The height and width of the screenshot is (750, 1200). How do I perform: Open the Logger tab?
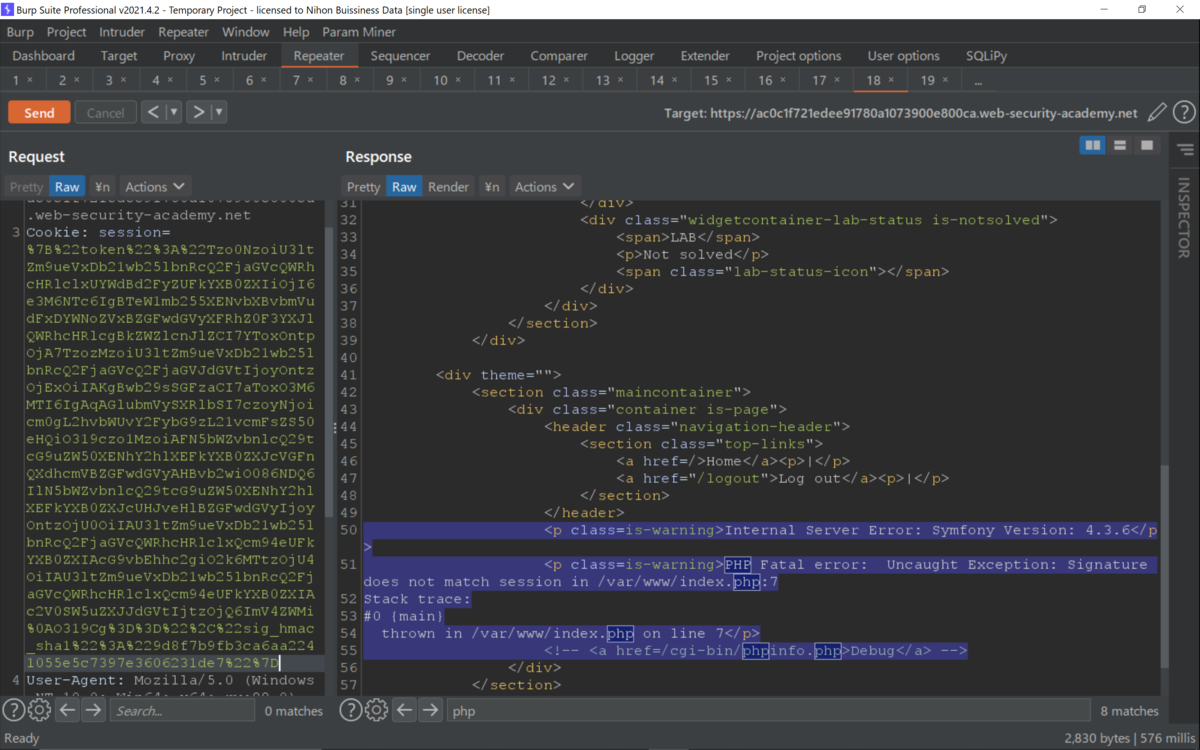point(634,56)
